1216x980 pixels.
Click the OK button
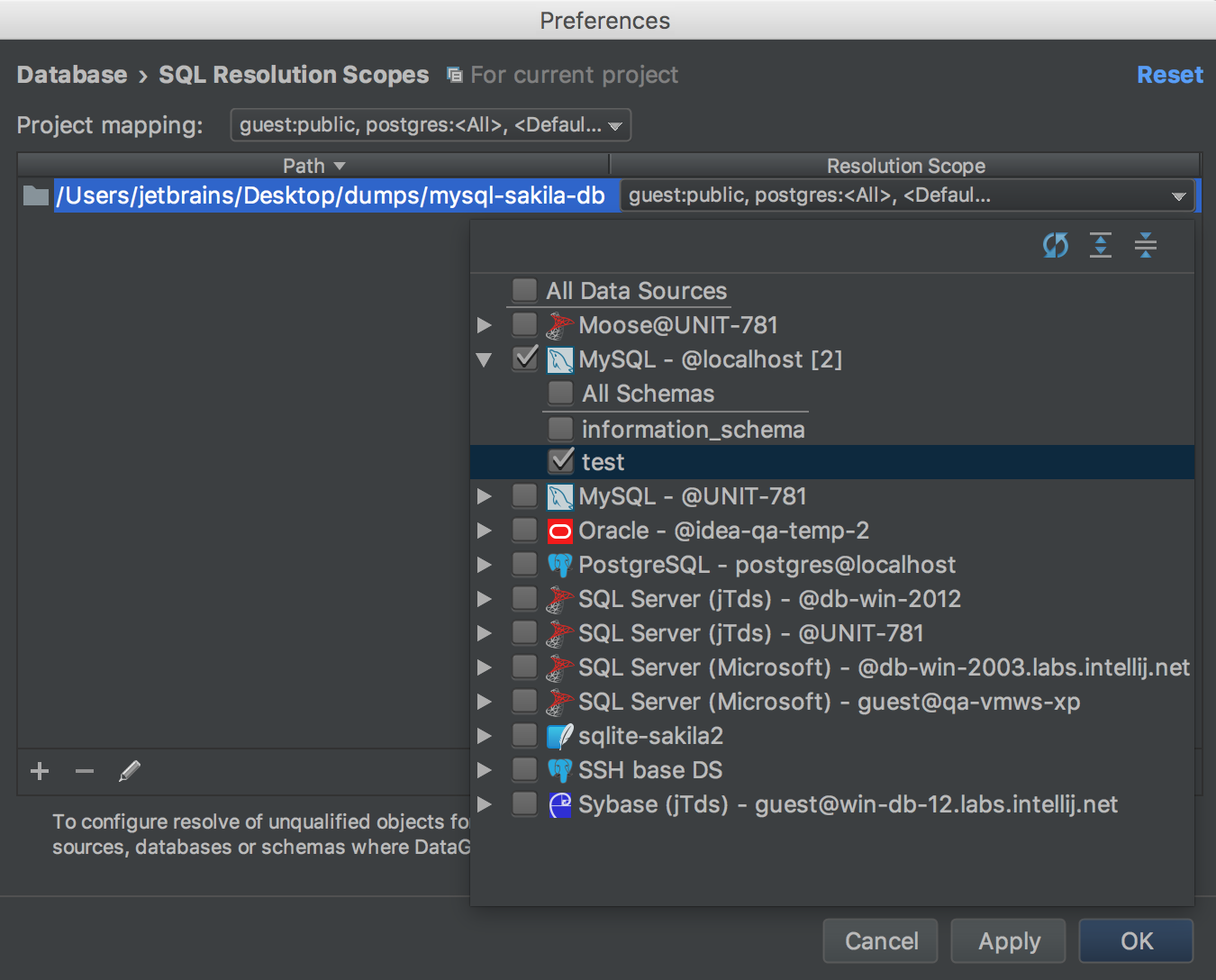pyautogui.click(x=1136, y=941)
